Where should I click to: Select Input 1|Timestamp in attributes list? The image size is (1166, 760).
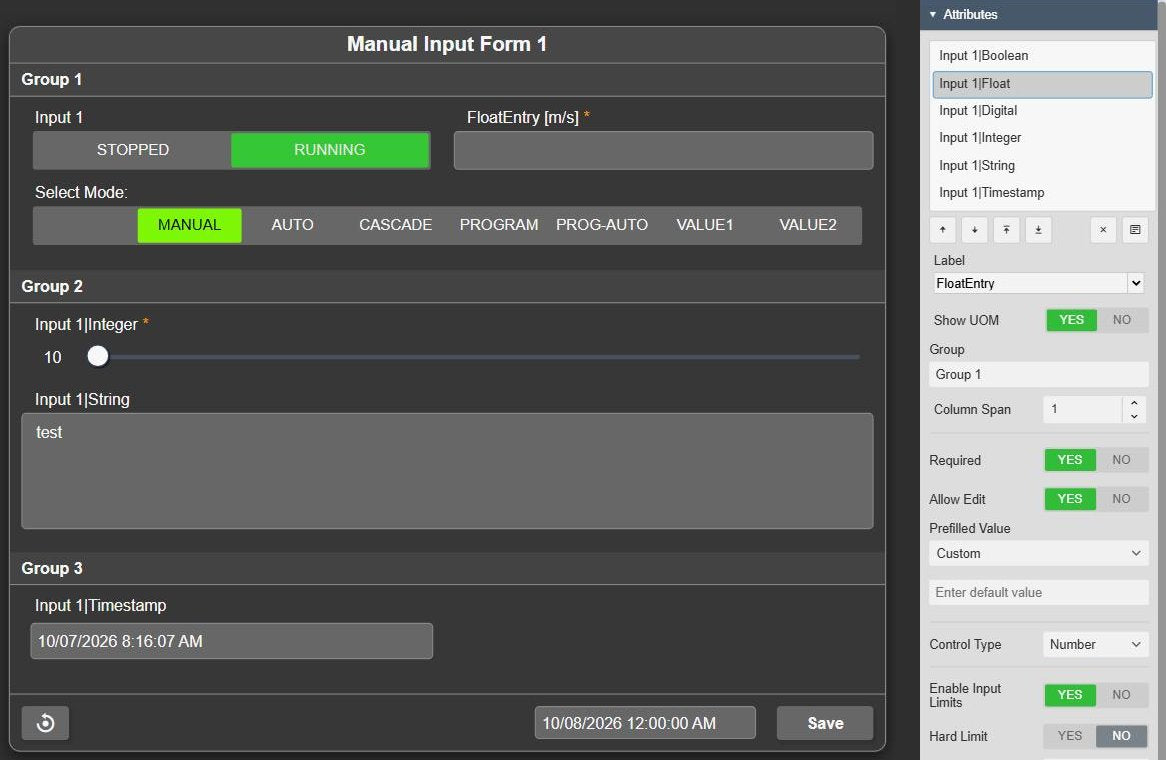tap(1042, 193)
